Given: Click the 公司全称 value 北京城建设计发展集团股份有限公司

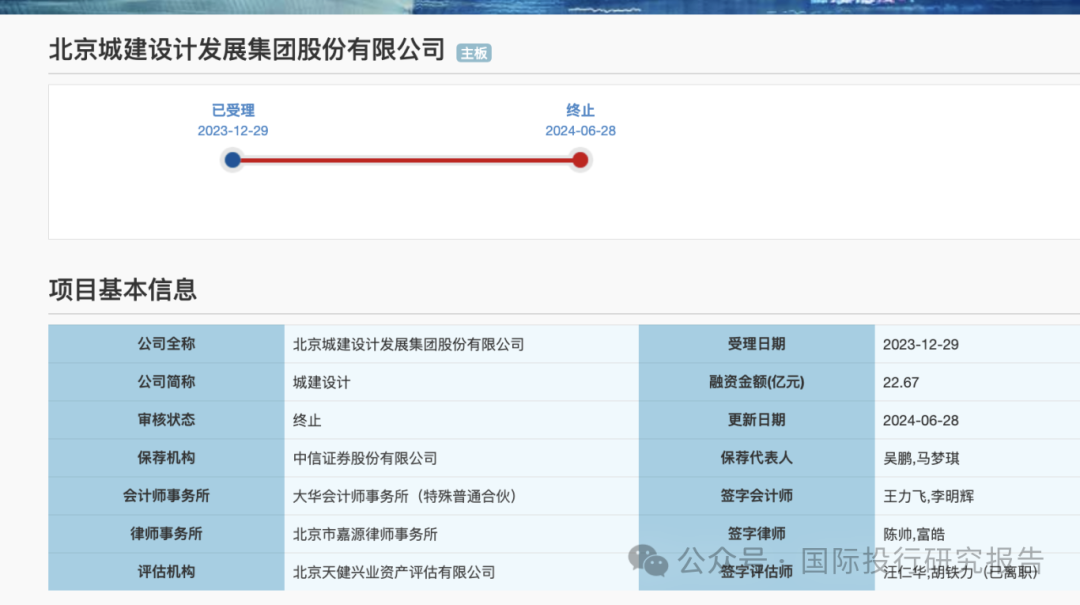Looking at the screenshot, I should (408, 345).
